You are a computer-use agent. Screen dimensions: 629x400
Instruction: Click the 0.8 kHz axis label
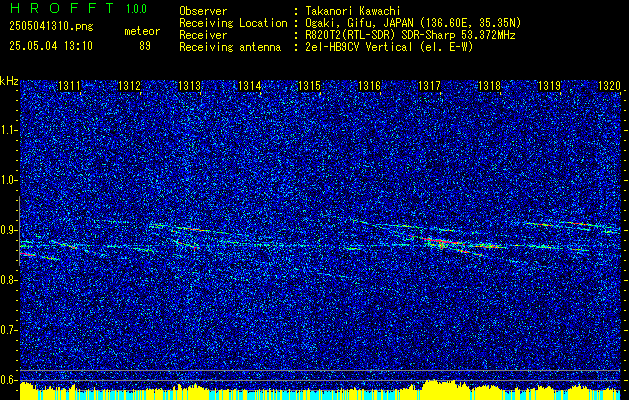pyautogui.click(x=8, y=280)
